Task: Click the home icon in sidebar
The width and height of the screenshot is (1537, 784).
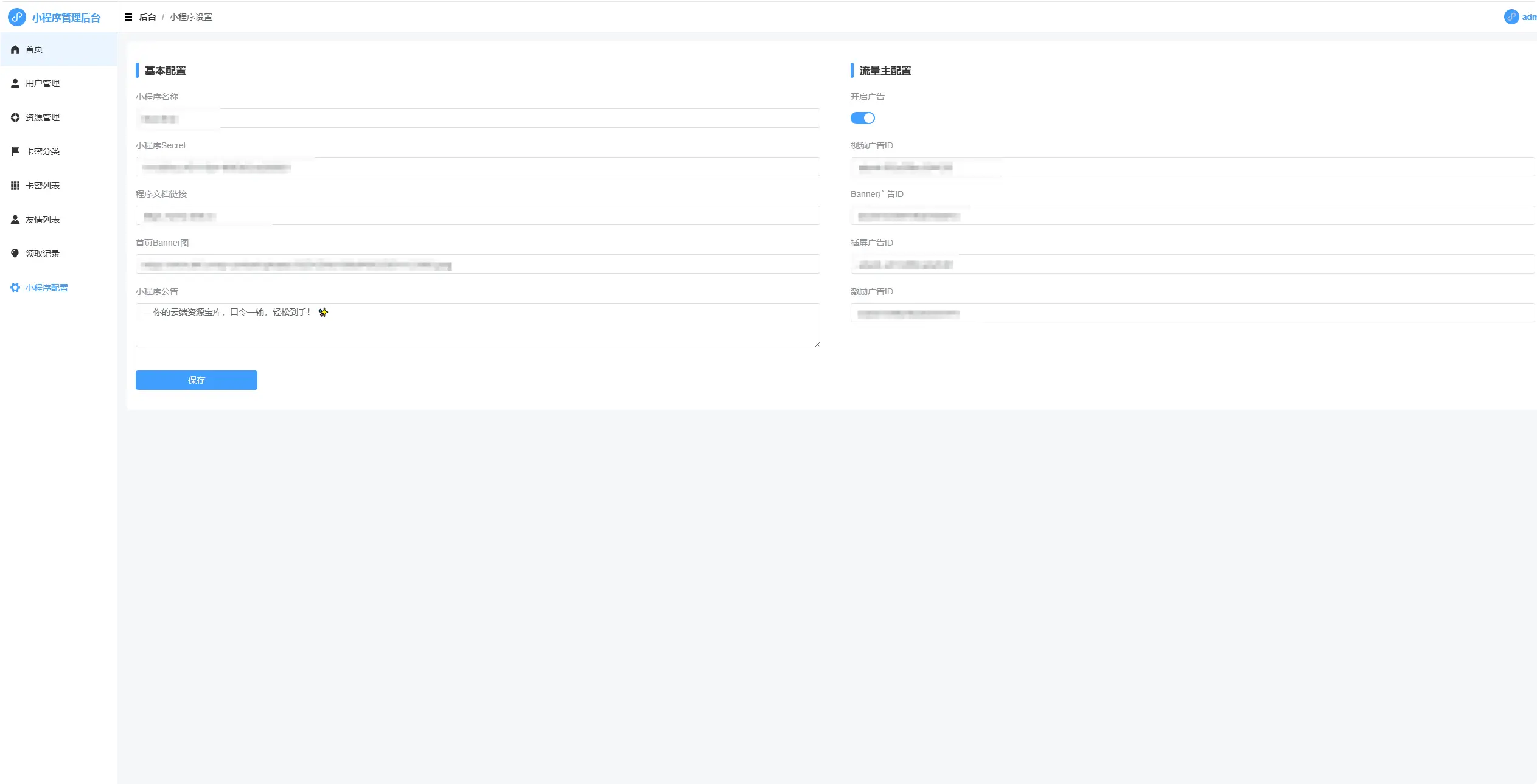Action: coord(15,49)
